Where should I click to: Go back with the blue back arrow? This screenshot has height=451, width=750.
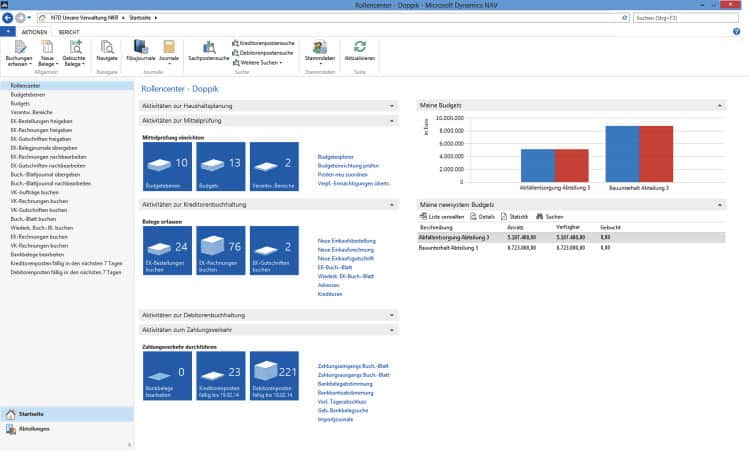pyautogui.click(x=8, y=18)
